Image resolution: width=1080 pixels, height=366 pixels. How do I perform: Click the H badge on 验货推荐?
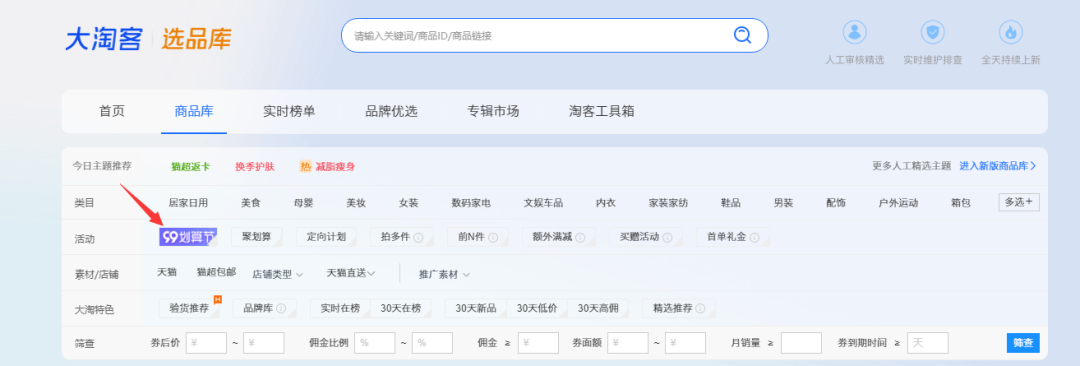[x=218, y=299]
